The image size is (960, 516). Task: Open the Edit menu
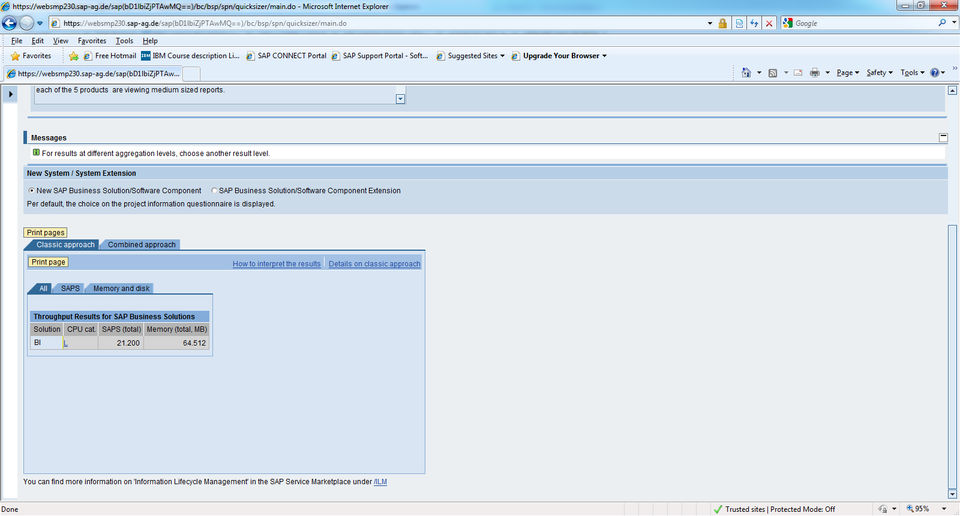37,41
